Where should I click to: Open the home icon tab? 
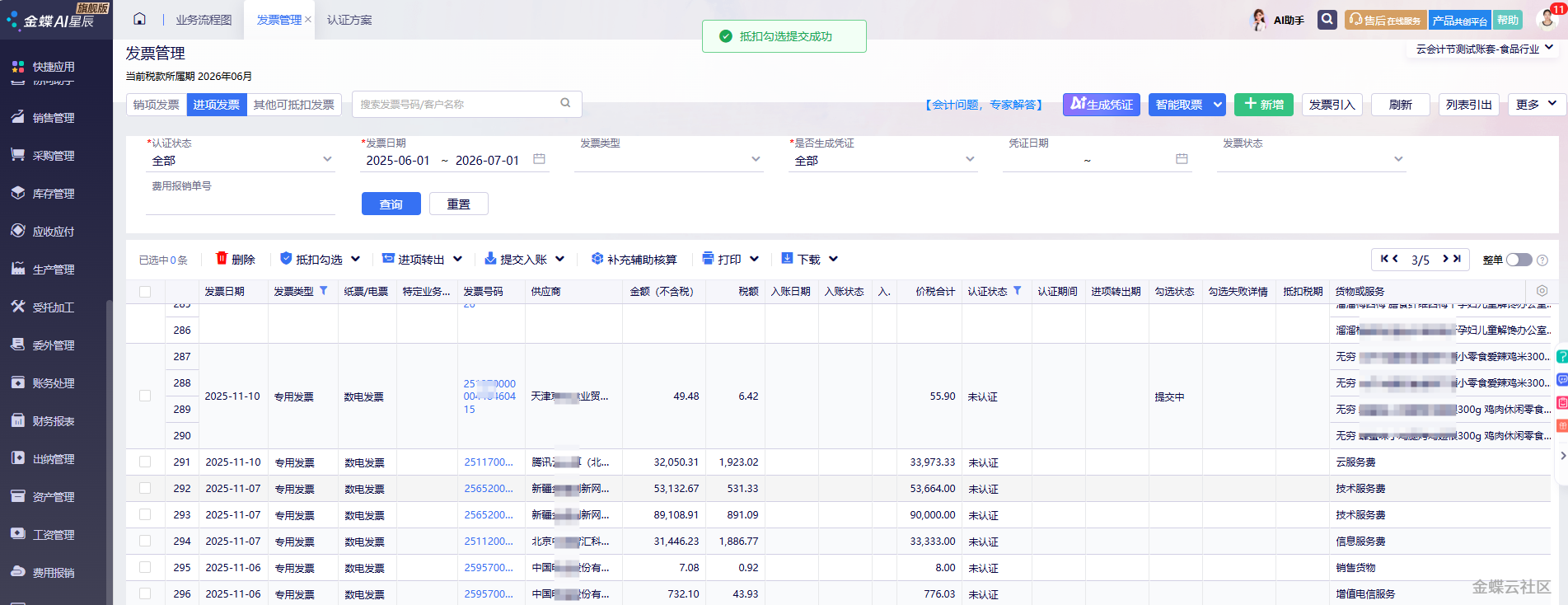pos(139,19)
